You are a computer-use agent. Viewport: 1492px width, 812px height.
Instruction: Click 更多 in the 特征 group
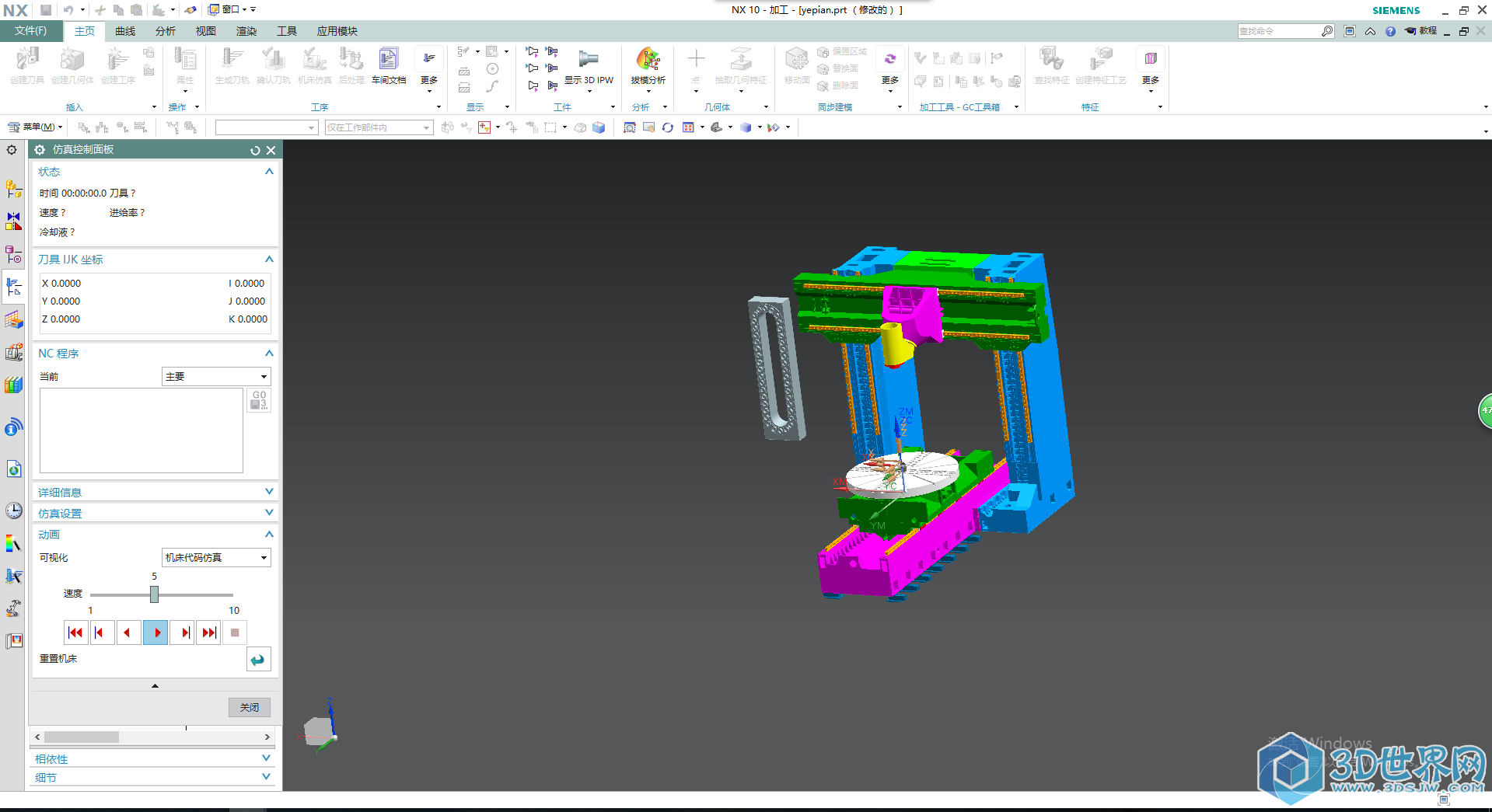[1151, 69]
